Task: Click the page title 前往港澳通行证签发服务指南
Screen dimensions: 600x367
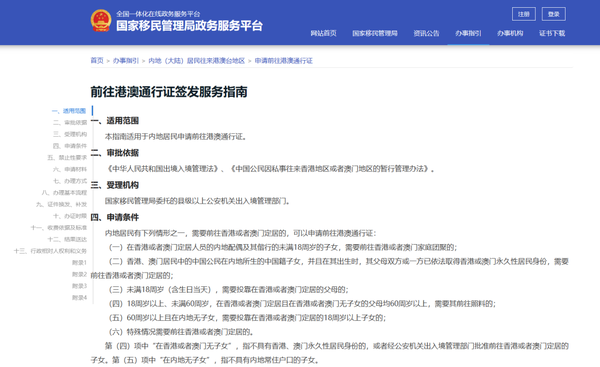Action: coord(169,92)
